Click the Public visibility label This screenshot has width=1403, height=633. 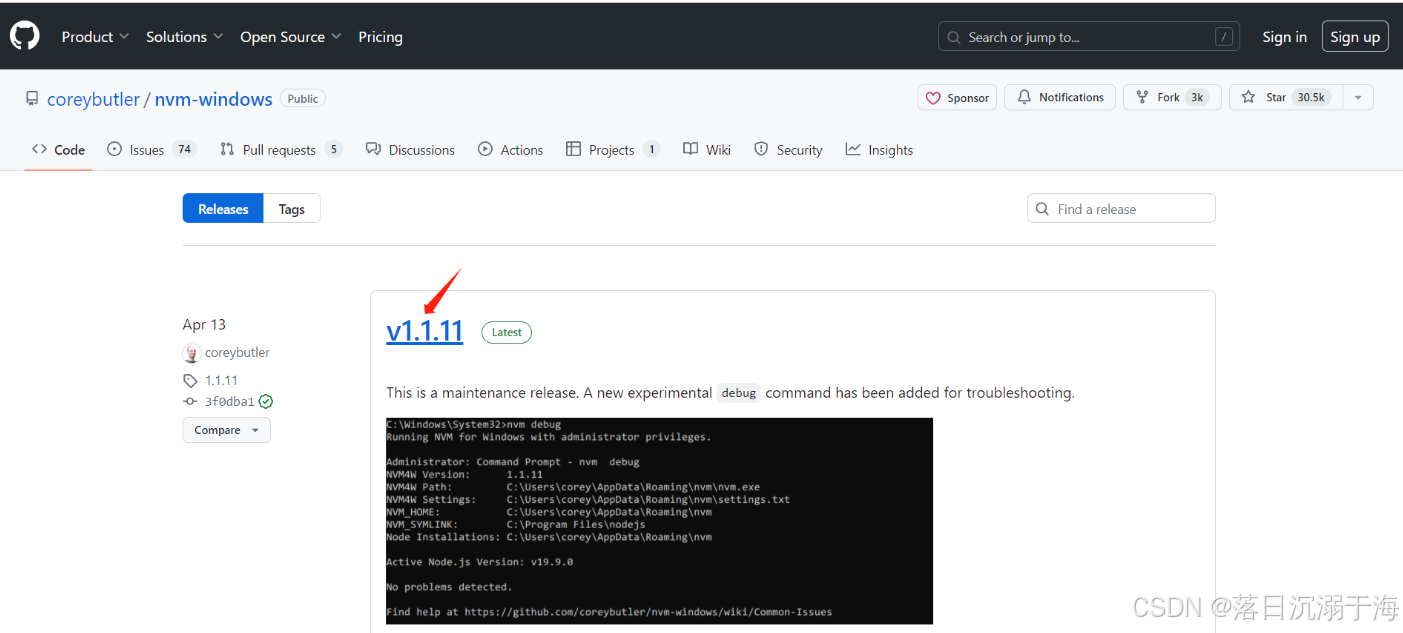tap(303, 99)
